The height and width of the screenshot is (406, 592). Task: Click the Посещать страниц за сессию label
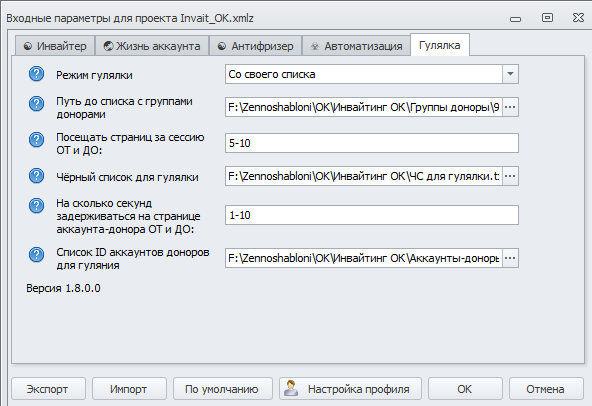(130, 144)
